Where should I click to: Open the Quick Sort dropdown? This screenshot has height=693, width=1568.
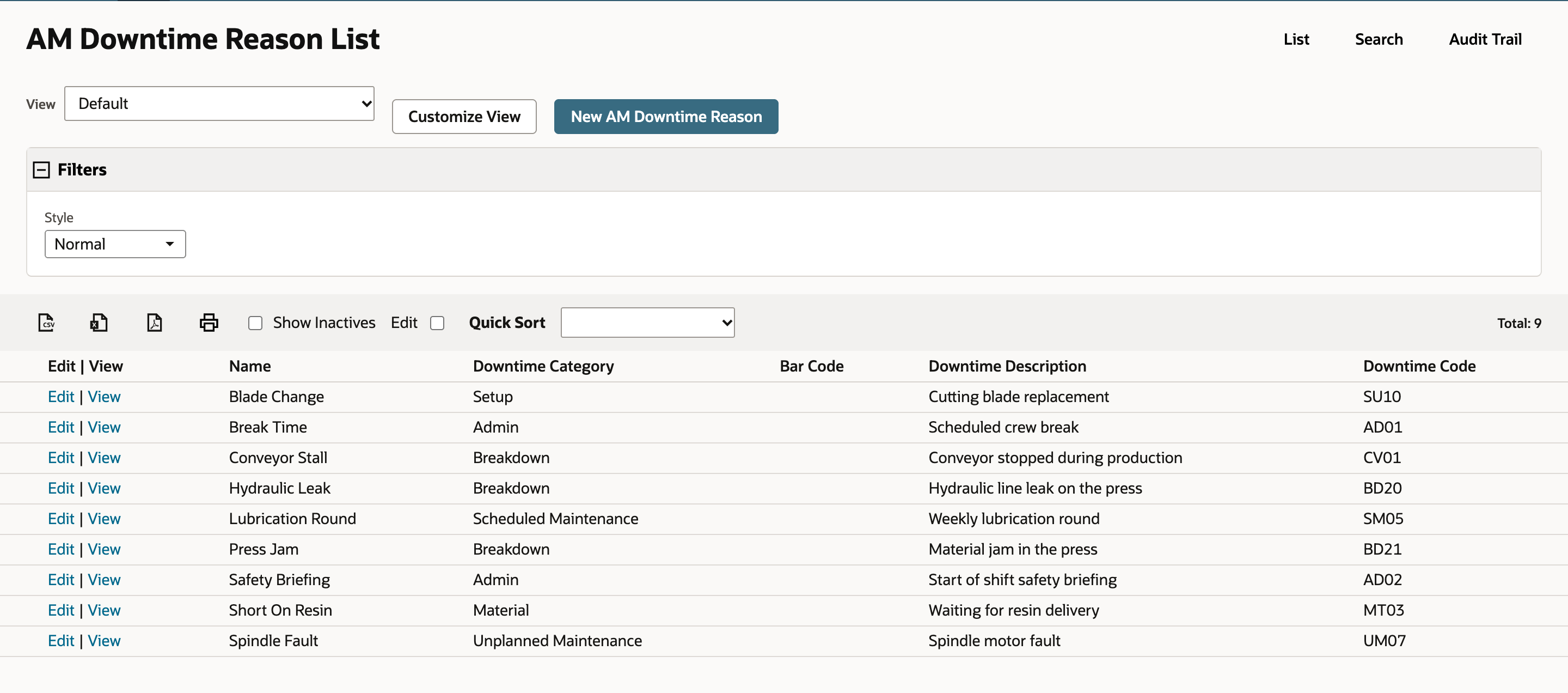tap(648, 322)
